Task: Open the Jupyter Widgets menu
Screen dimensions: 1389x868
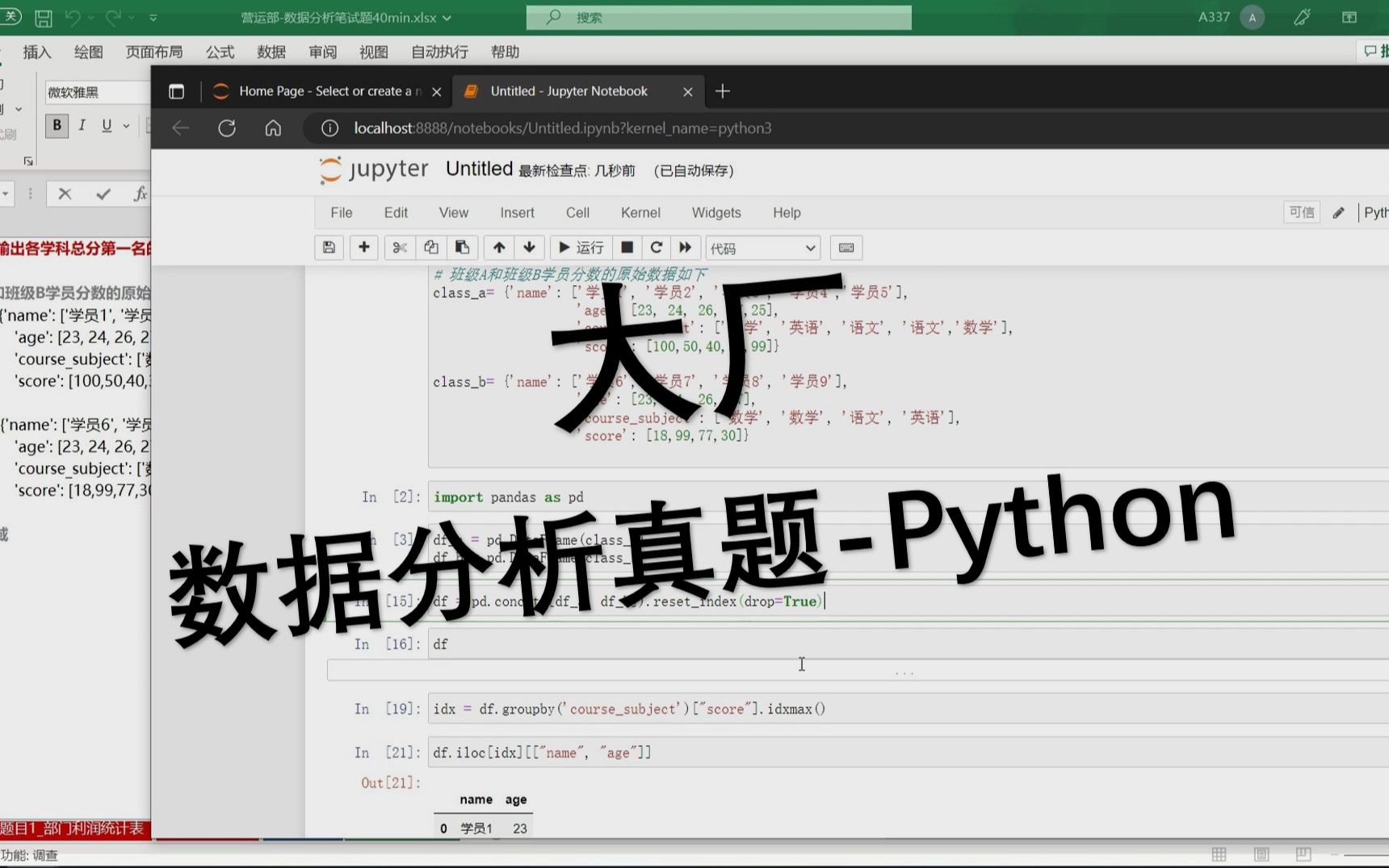Action: click(716, 212)
